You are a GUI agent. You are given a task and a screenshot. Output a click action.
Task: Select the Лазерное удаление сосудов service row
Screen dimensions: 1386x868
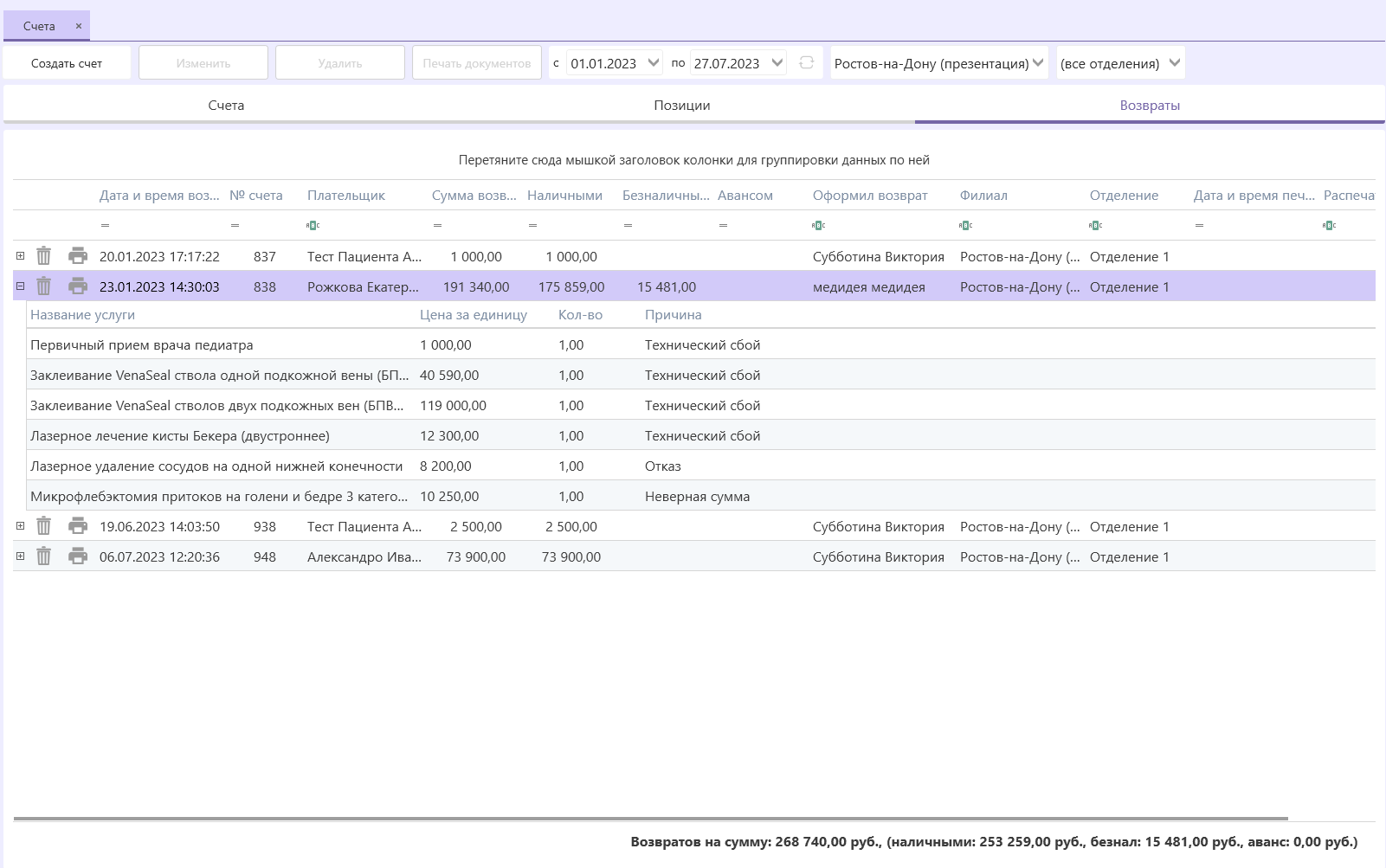(701, 466)
